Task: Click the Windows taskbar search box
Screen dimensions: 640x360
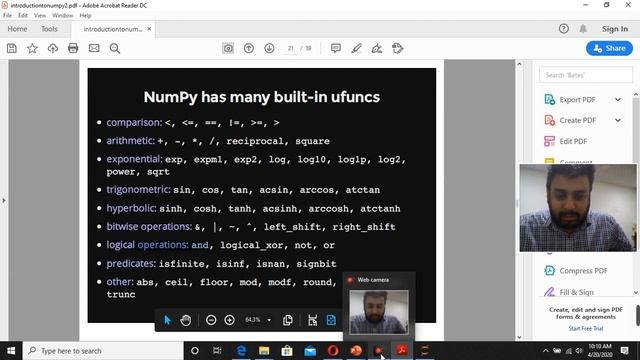Action: [x=103, y=351]
